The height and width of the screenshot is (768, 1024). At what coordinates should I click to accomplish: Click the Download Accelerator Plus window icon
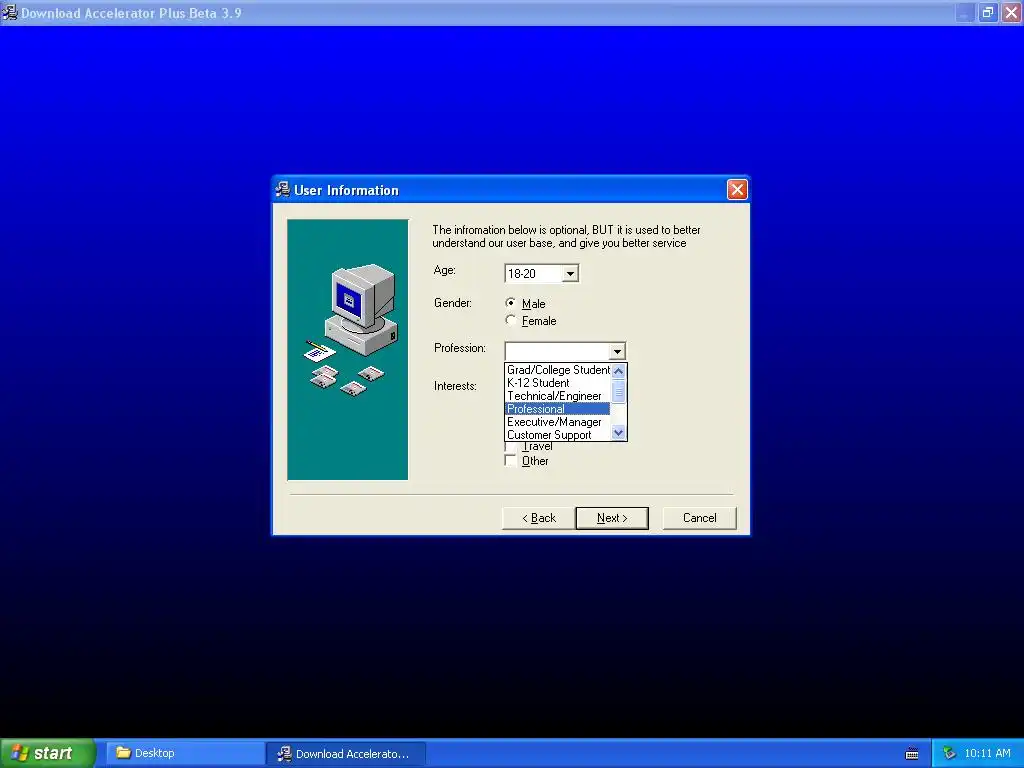pos(10,12)
